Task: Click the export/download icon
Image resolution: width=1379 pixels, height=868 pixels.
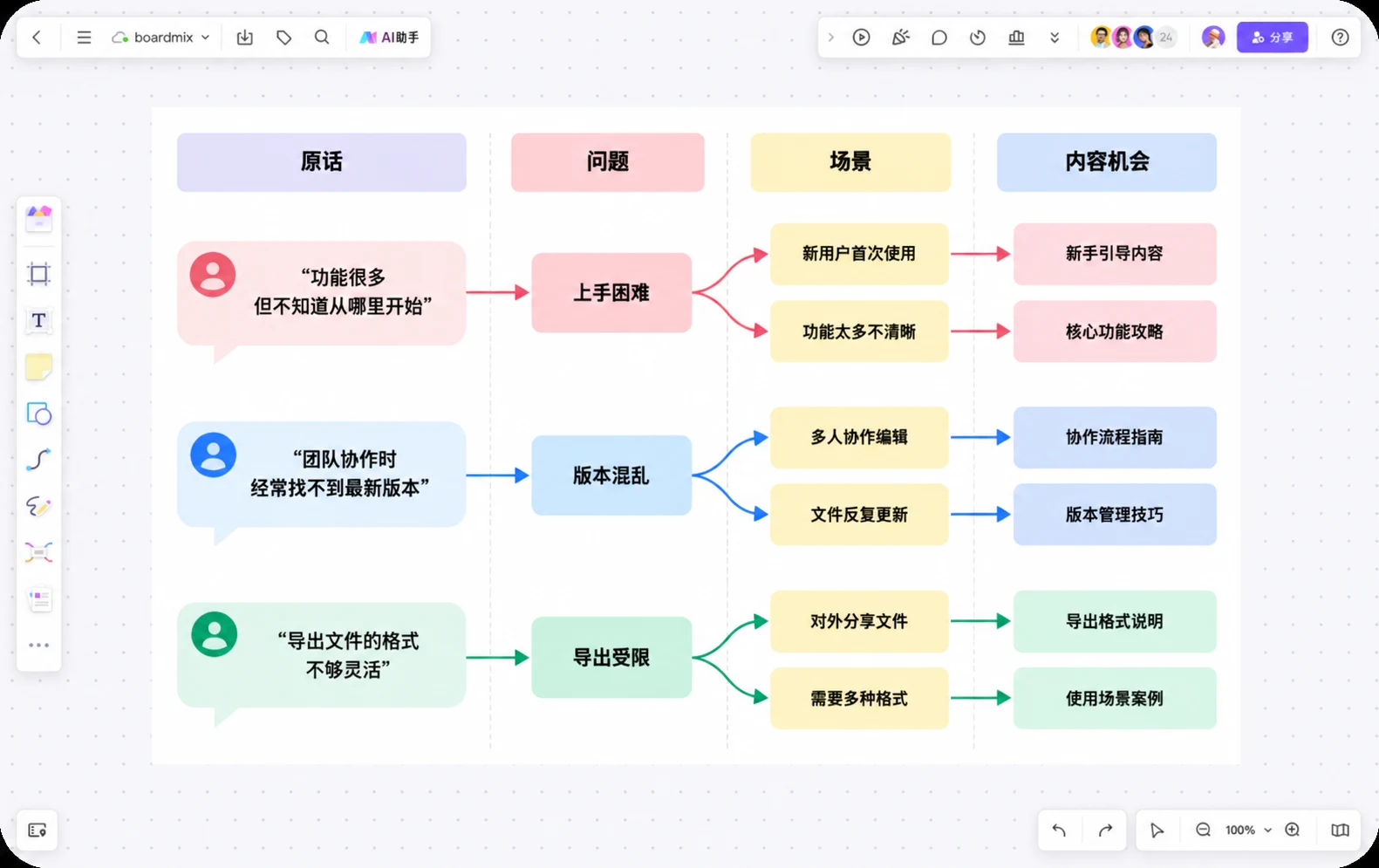Action: click(x=245, y=38)
